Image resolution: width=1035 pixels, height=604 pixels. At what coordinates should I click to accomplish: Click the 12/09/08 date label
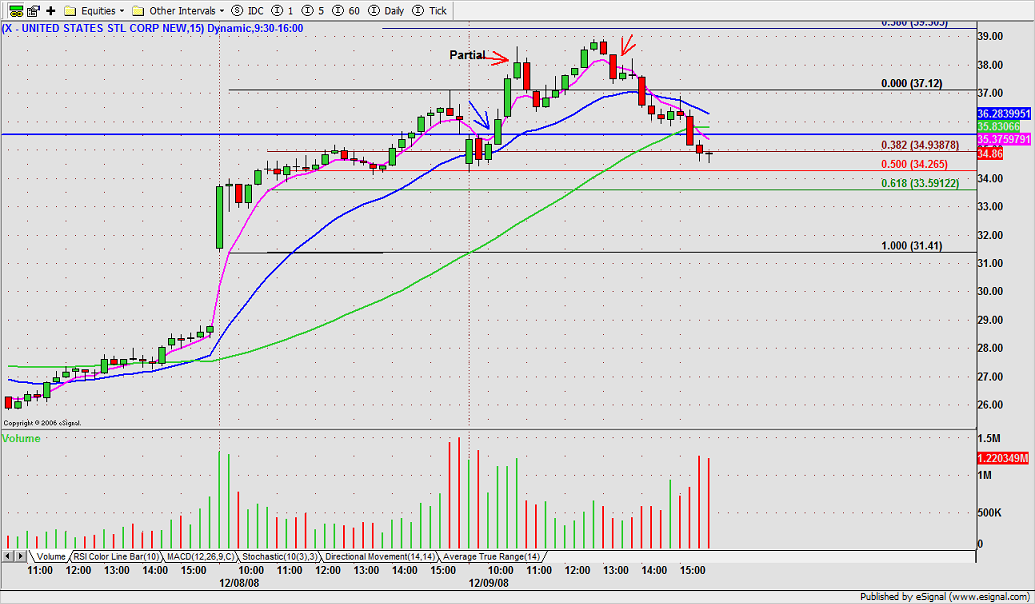488,583
